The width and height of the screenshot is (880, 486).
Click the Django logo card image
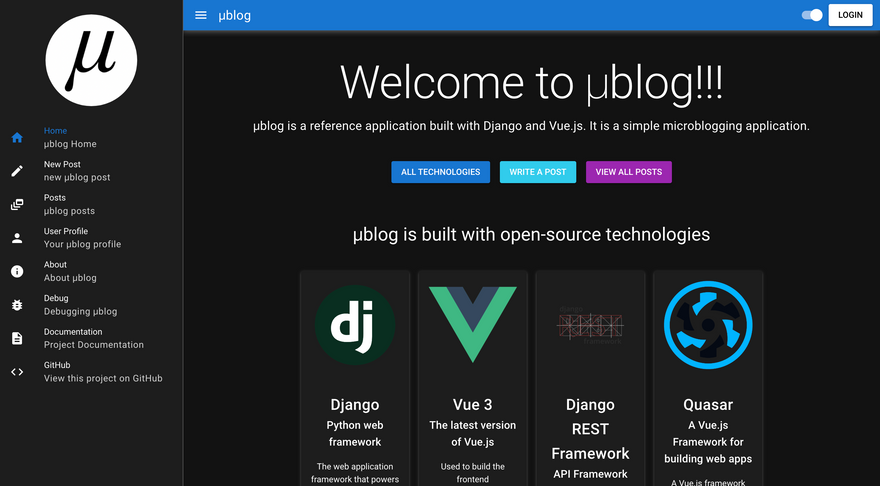coord(355,325)
